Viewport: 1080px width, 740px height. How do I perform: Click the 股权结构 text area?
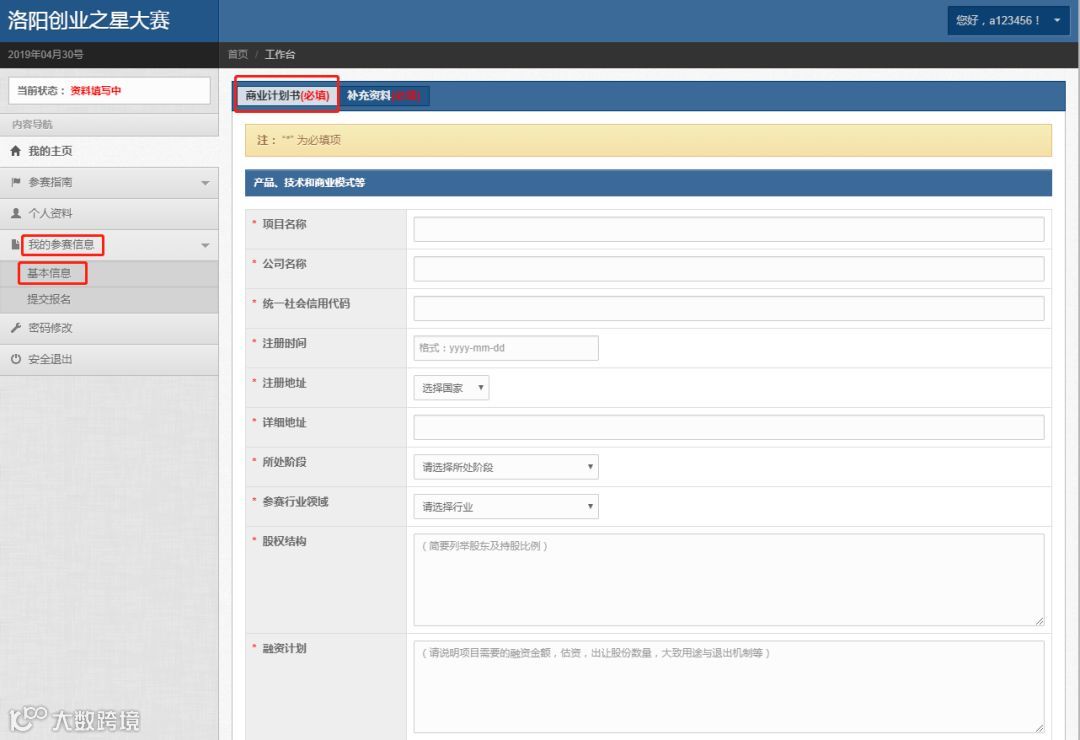point(729,580)
